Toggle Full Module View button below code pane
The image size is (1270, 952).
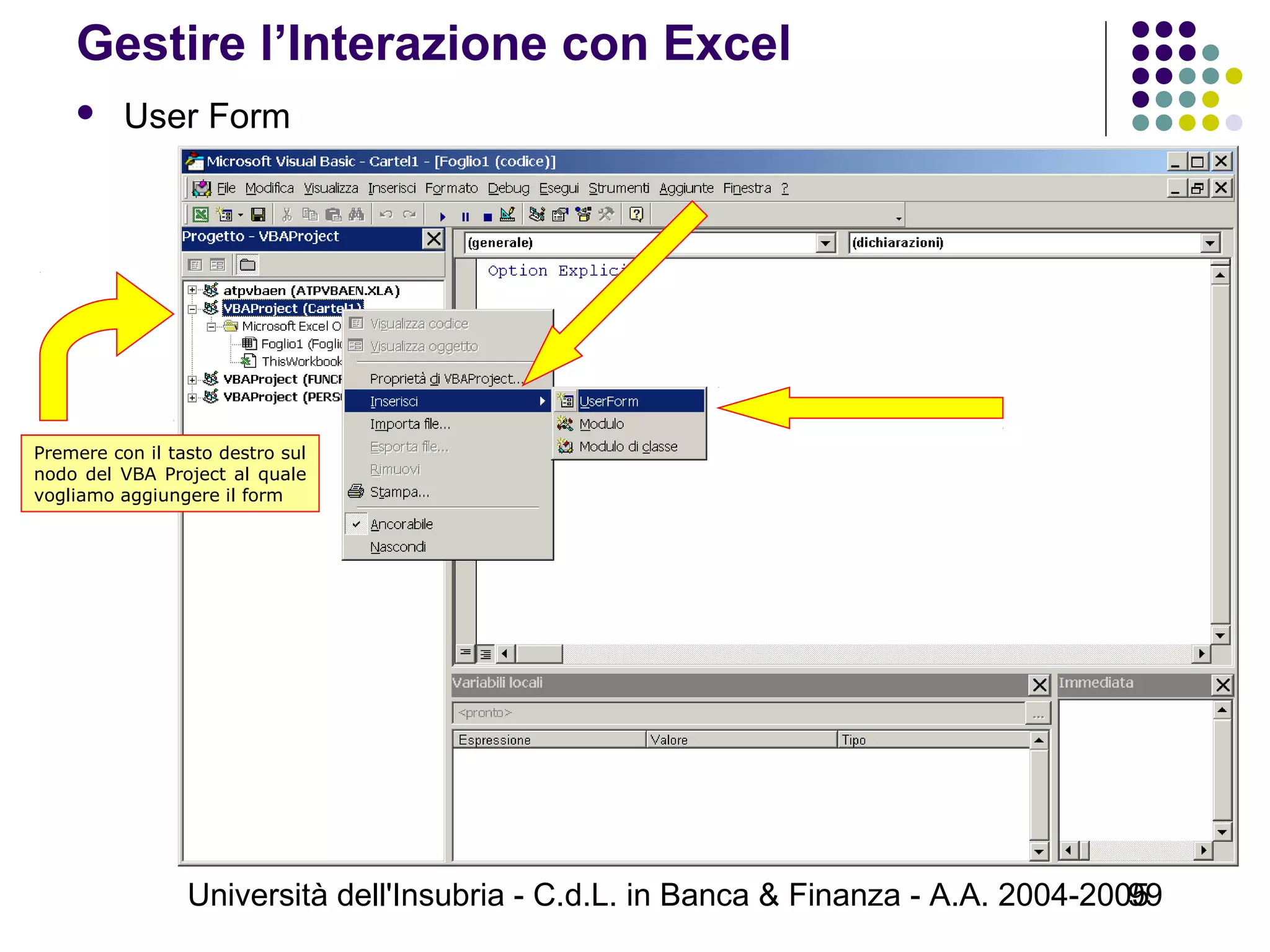tap(485, 653)
